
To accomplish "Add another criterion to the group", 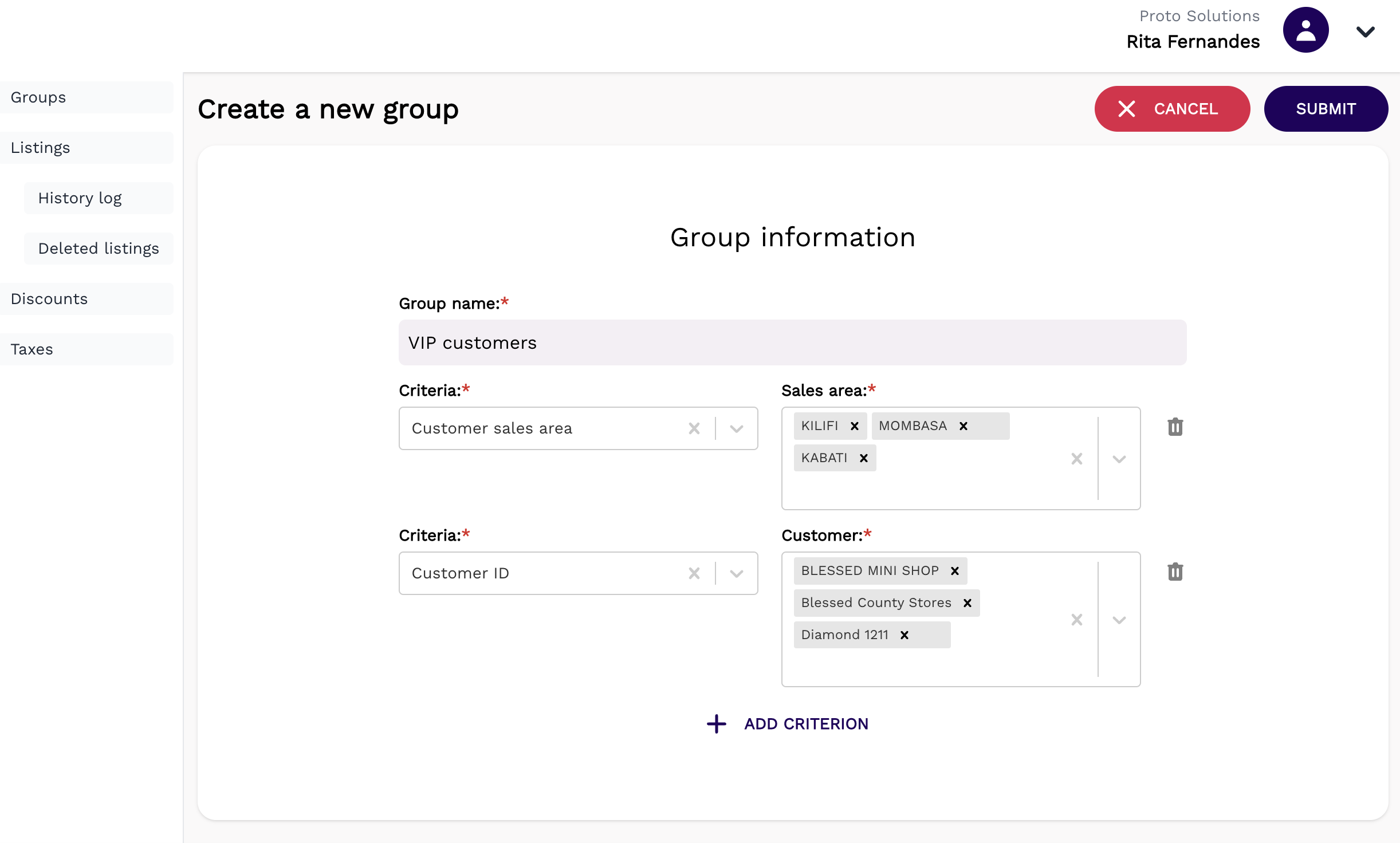I will pos(788,724).
